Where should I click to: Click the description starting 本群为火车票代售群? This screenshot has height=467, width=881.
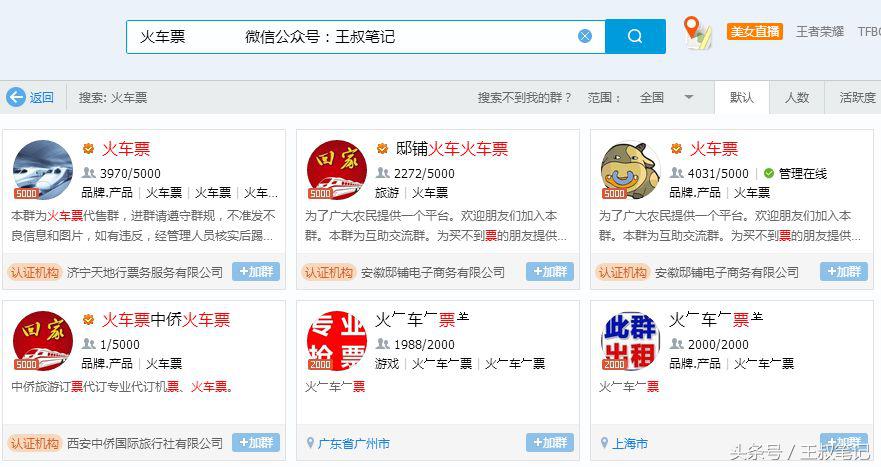[x=143, y=225]
